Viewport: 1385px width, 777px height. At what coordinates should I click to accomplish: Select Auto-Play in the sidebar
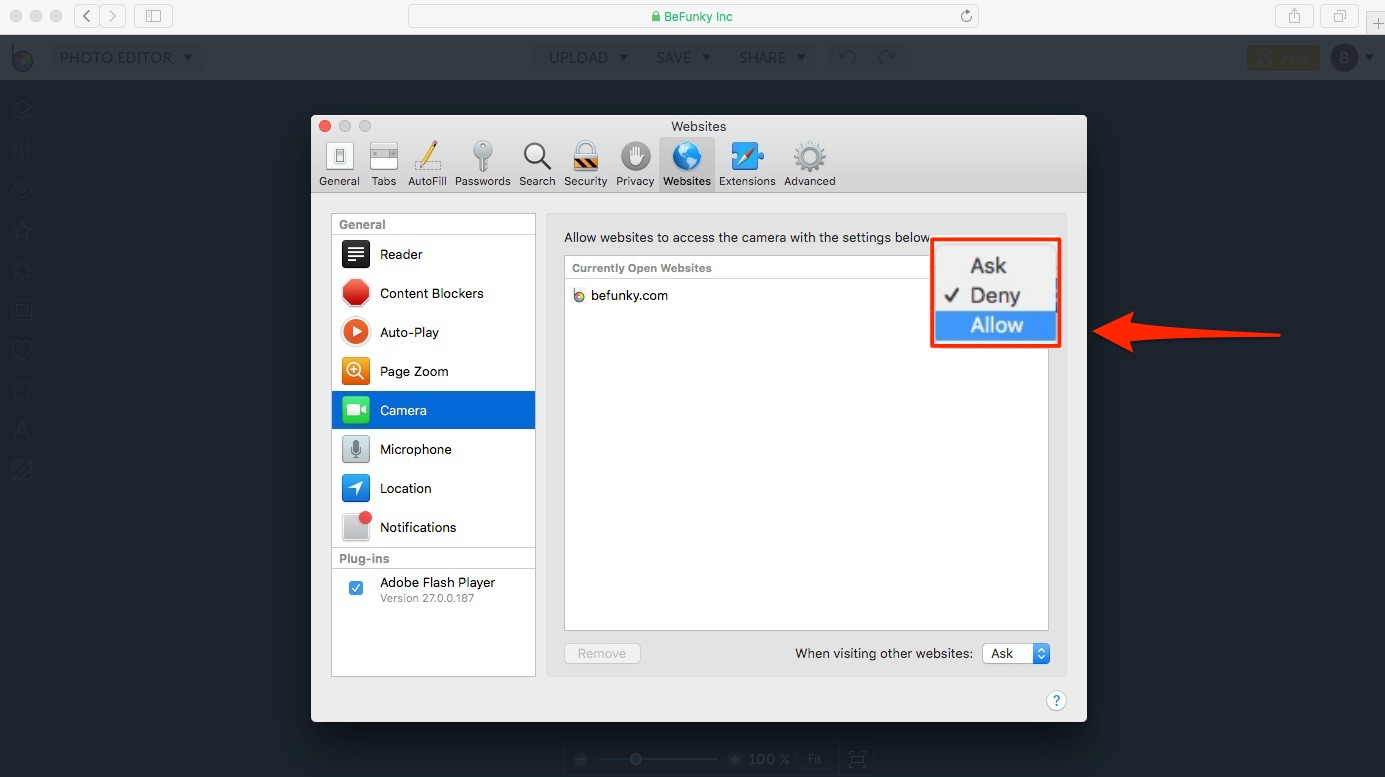[x=434, y=332]
